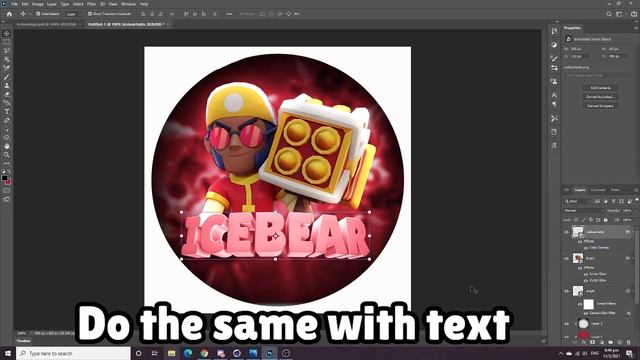Screen dimensions: 640x360
Task: Toggle the Auto-Select checkbox
Action: pos(38,14)
